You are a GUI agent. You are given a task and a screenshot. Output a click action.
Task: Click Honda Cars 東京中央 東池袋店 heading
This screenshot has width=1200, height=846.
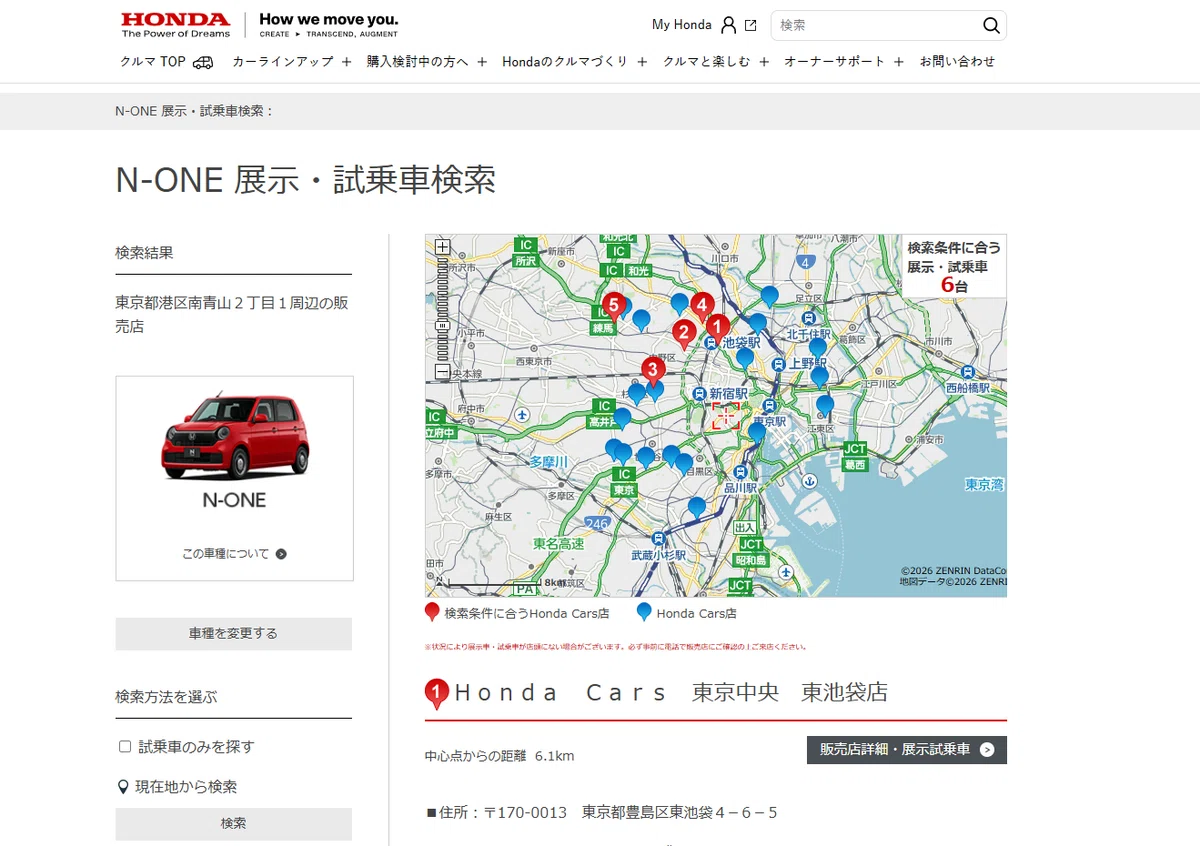[671, 692]
